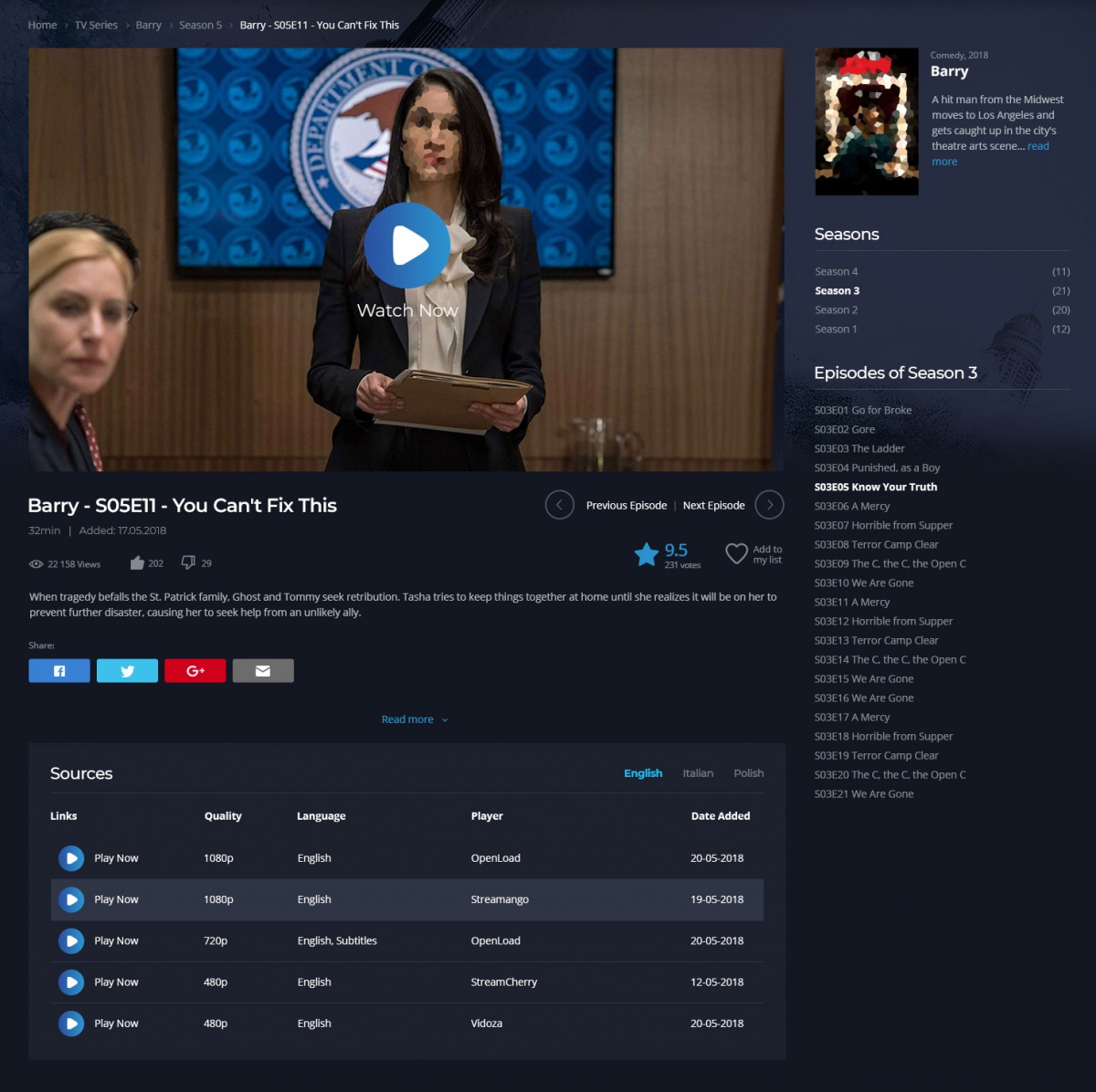1096x1092 pixels.
Task: Switch sources to Polish tab
Action: point(748,773)
